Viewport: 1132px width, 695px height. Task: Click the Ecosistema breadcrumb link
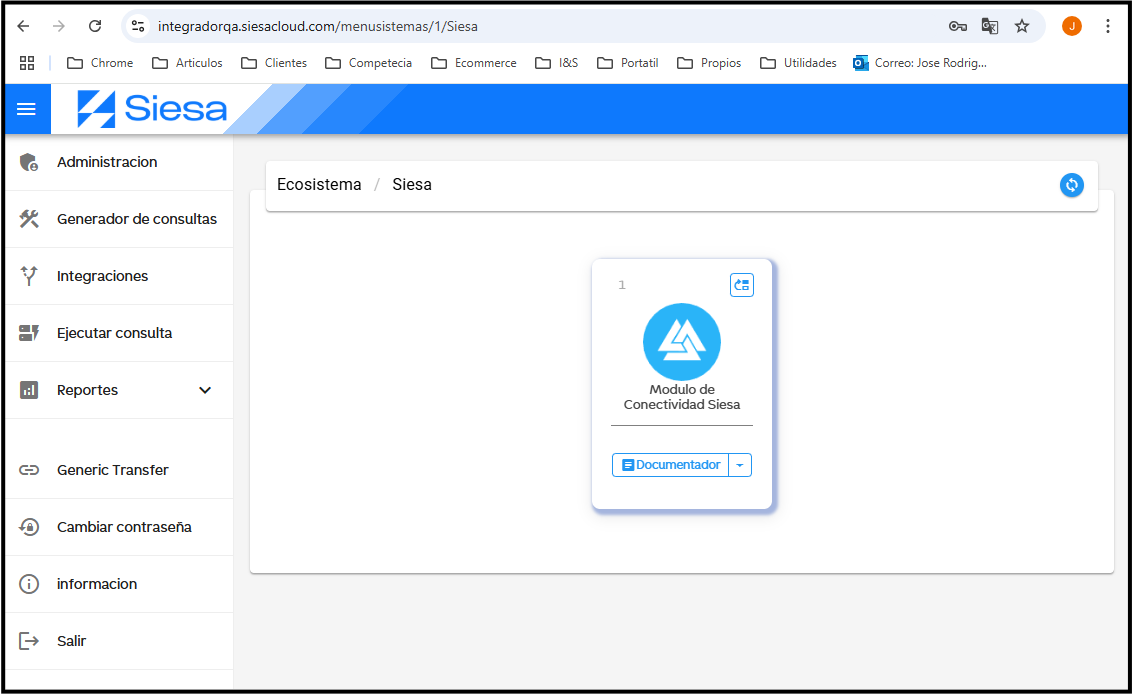[x=319, y=185]
